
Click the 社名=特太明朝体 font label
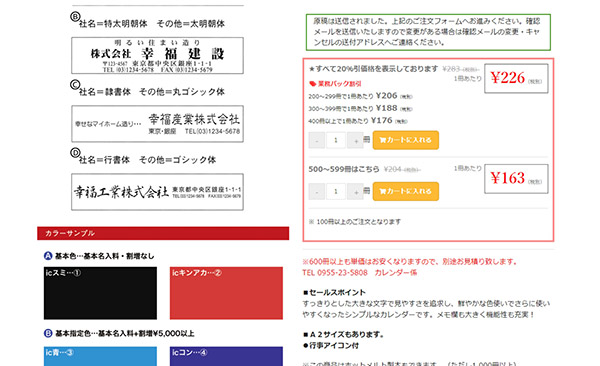152,24
